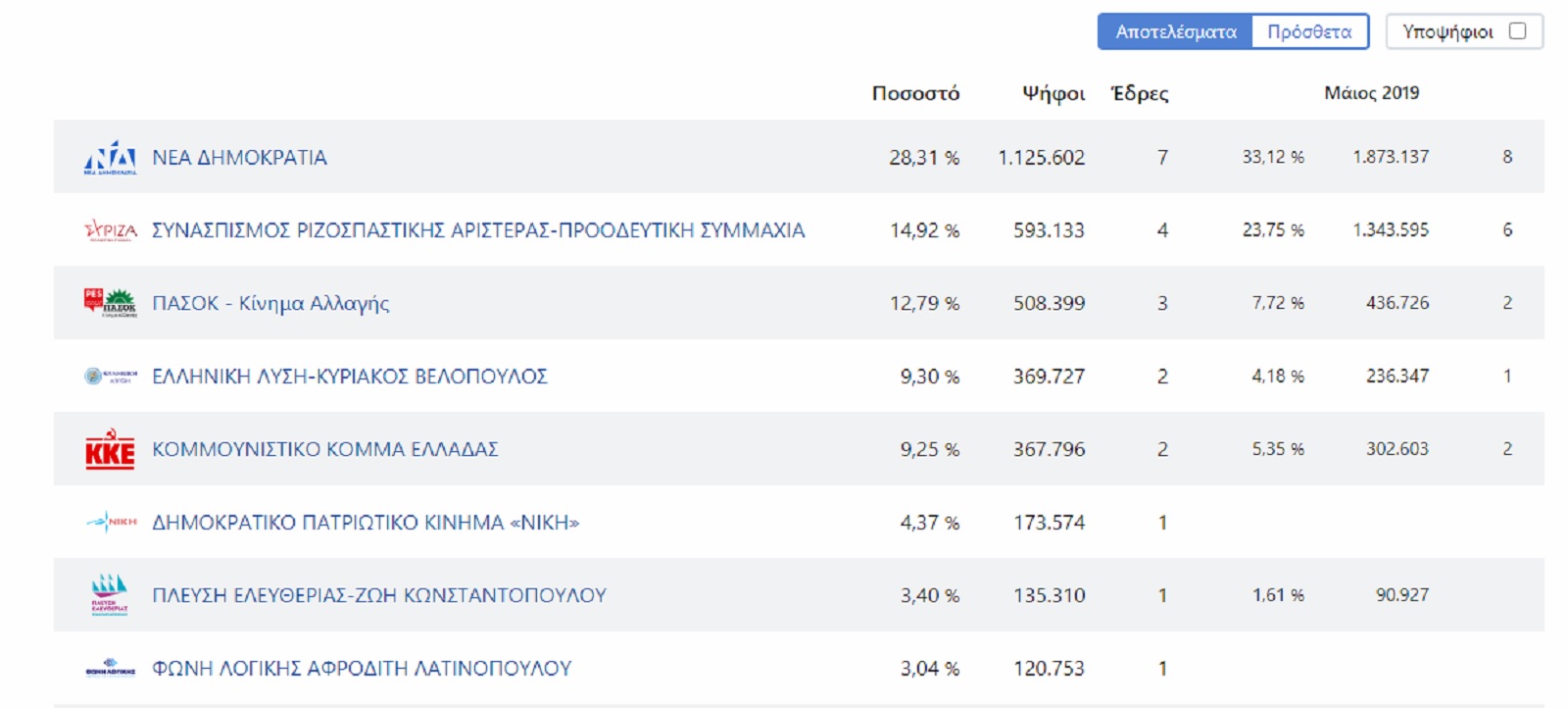Select the 14,92 % percentage value
This screenshot has width=1568, height=708.
coord(924,230)
